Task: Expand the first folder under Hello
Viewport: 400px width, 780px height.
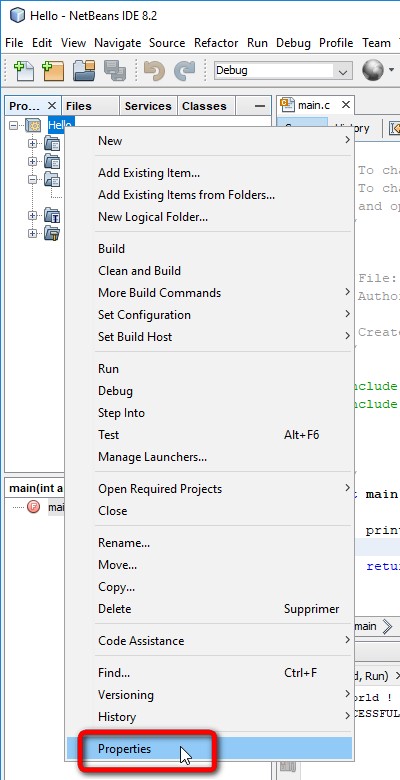Action: pos(33,144)
